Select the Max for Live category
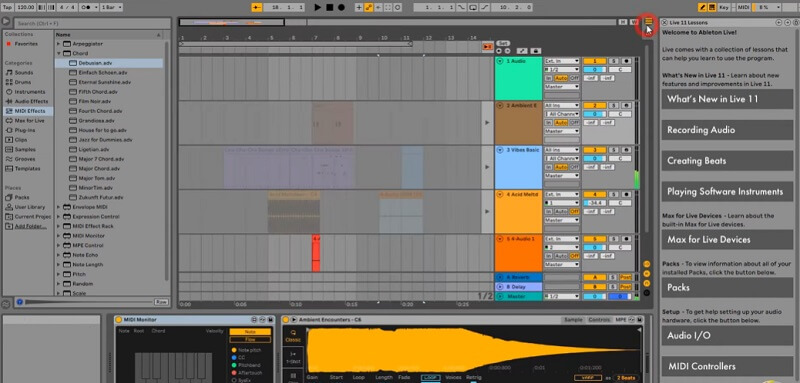The height and width of the screenshot is (383, 800). (29, 120)
